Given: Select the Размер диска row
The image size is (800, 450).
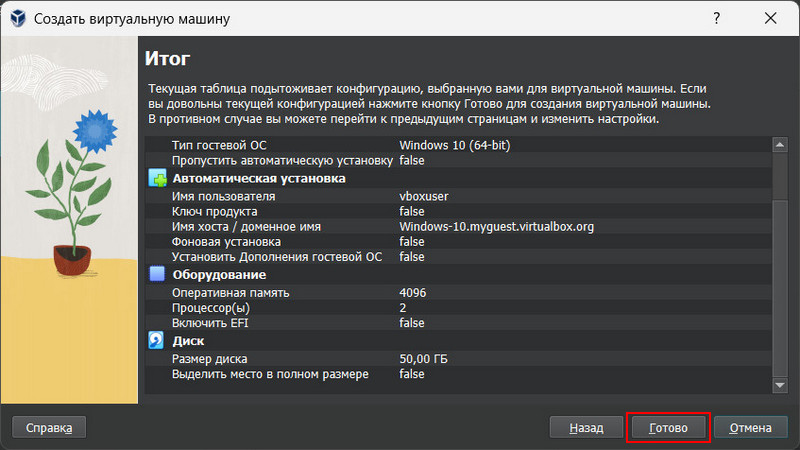Looking at the screenshot, I should (x=458, y=359).
